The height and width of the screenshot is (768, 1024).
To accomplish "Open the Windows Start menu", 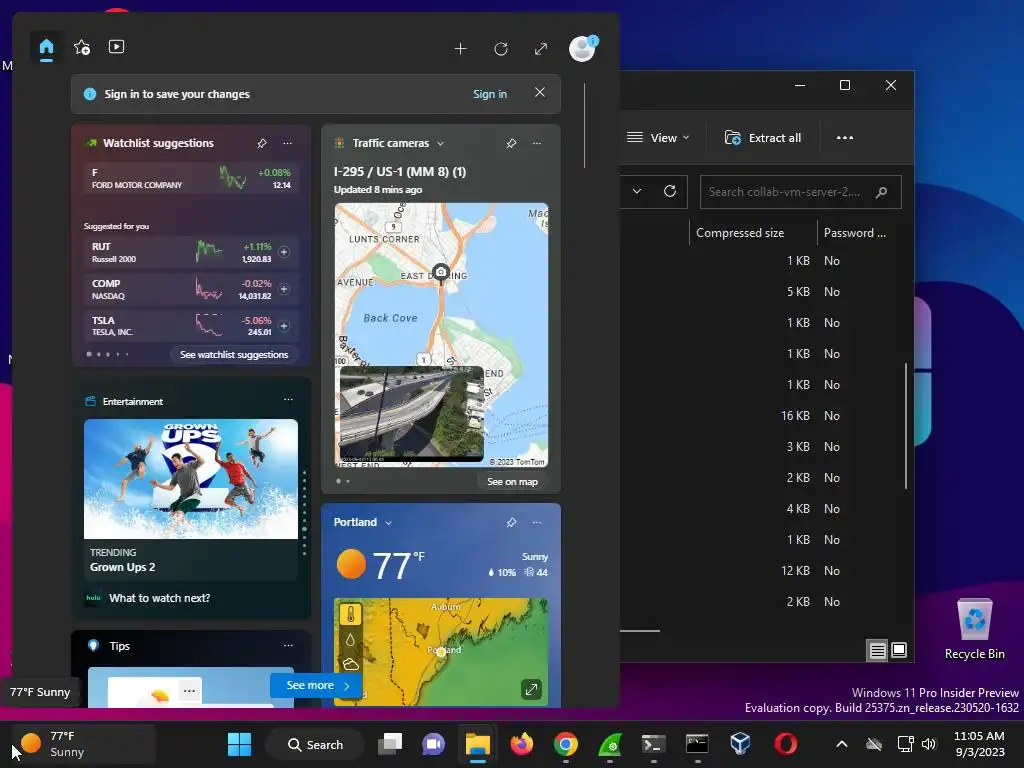I will [239, 744].
